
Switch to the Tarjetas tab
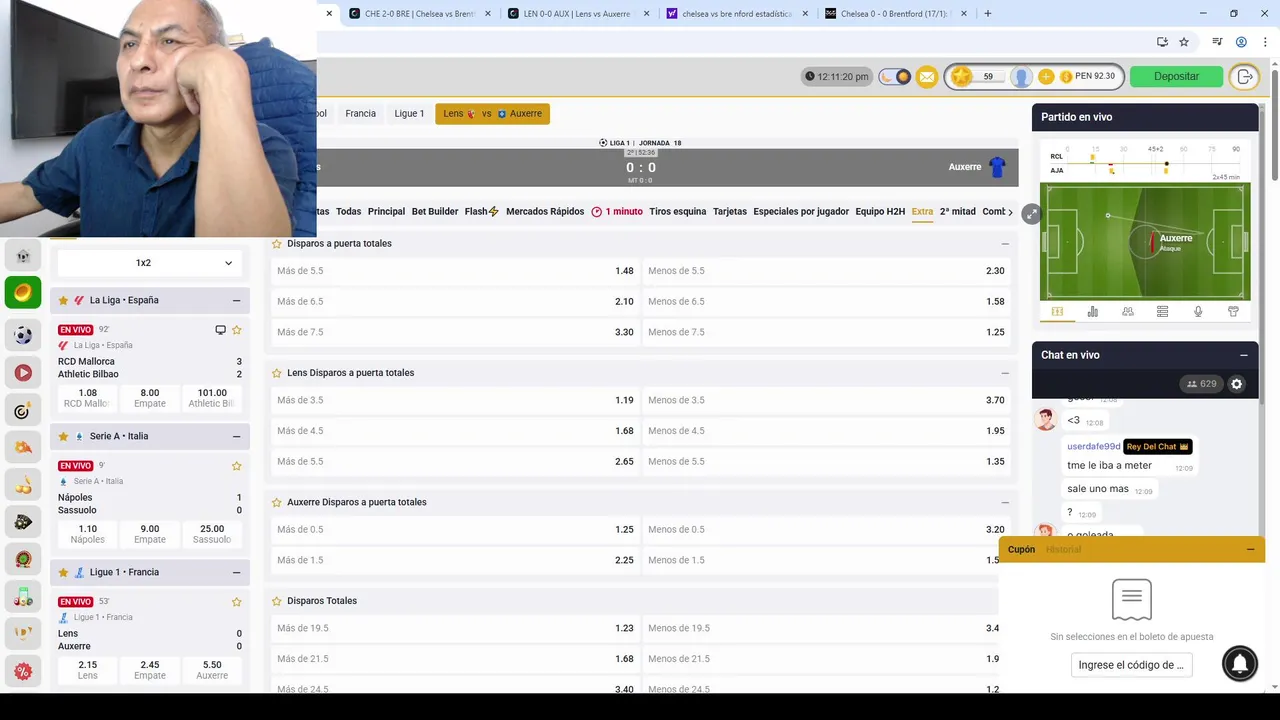(730, 212)
